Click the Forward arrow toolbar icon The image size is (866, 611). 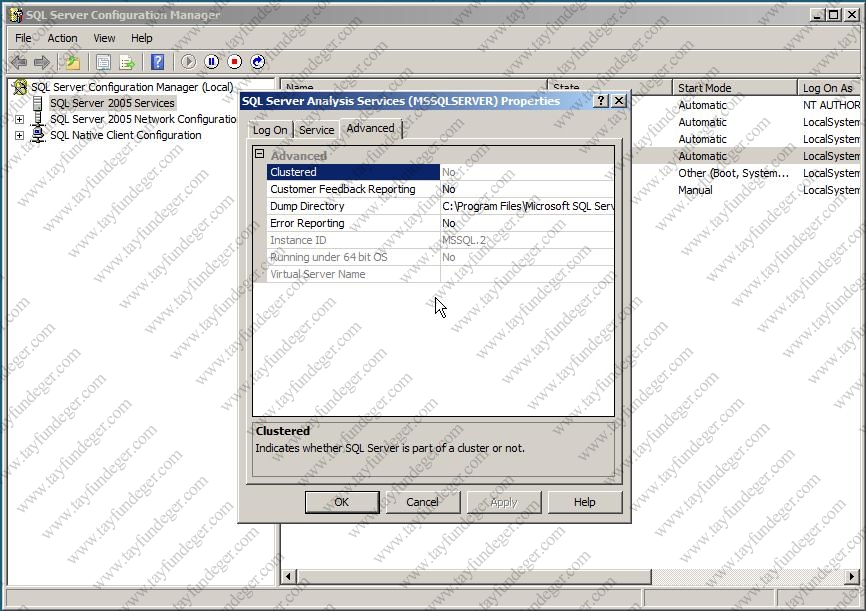tap(42, 62)
